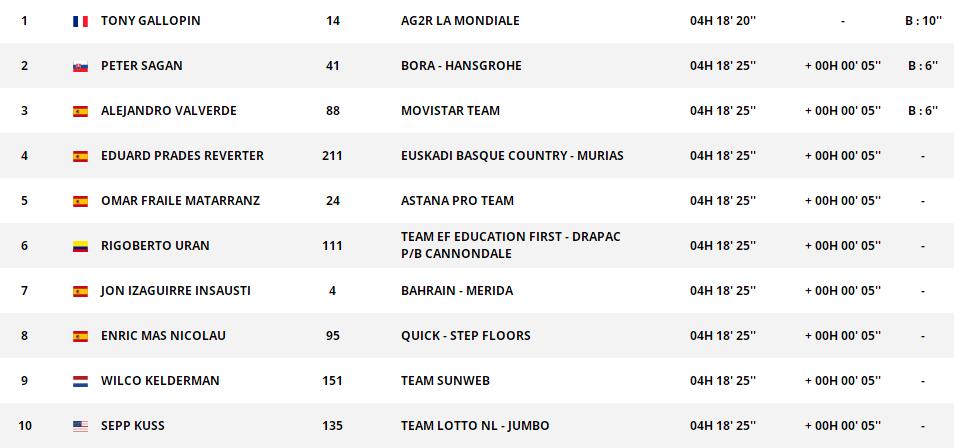Click the Spanish flag beside Alejandro Valverde
Image resolution: width=954 pixels, height=448 pixels.
pyautogui.click(x=80, y=111)
